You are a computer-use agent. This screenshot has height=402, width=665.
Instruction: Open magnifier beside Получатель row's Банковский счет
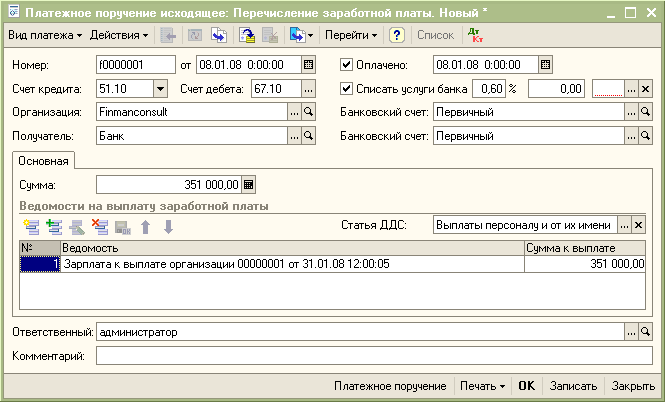pos(645,136)
